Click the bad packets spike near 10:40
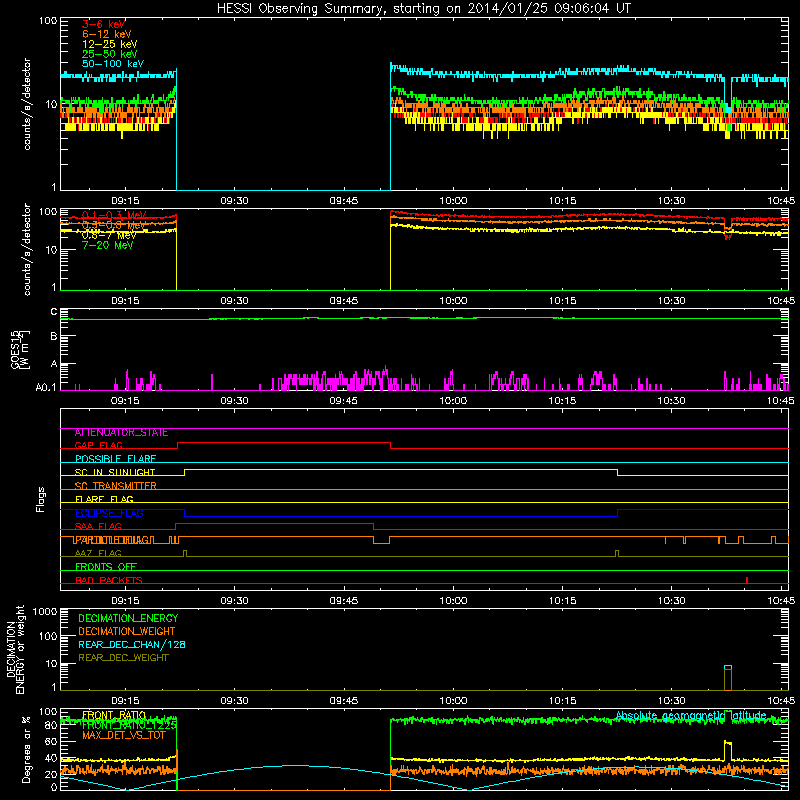Viewport: 800px width, 800px height. coord(747,580)
